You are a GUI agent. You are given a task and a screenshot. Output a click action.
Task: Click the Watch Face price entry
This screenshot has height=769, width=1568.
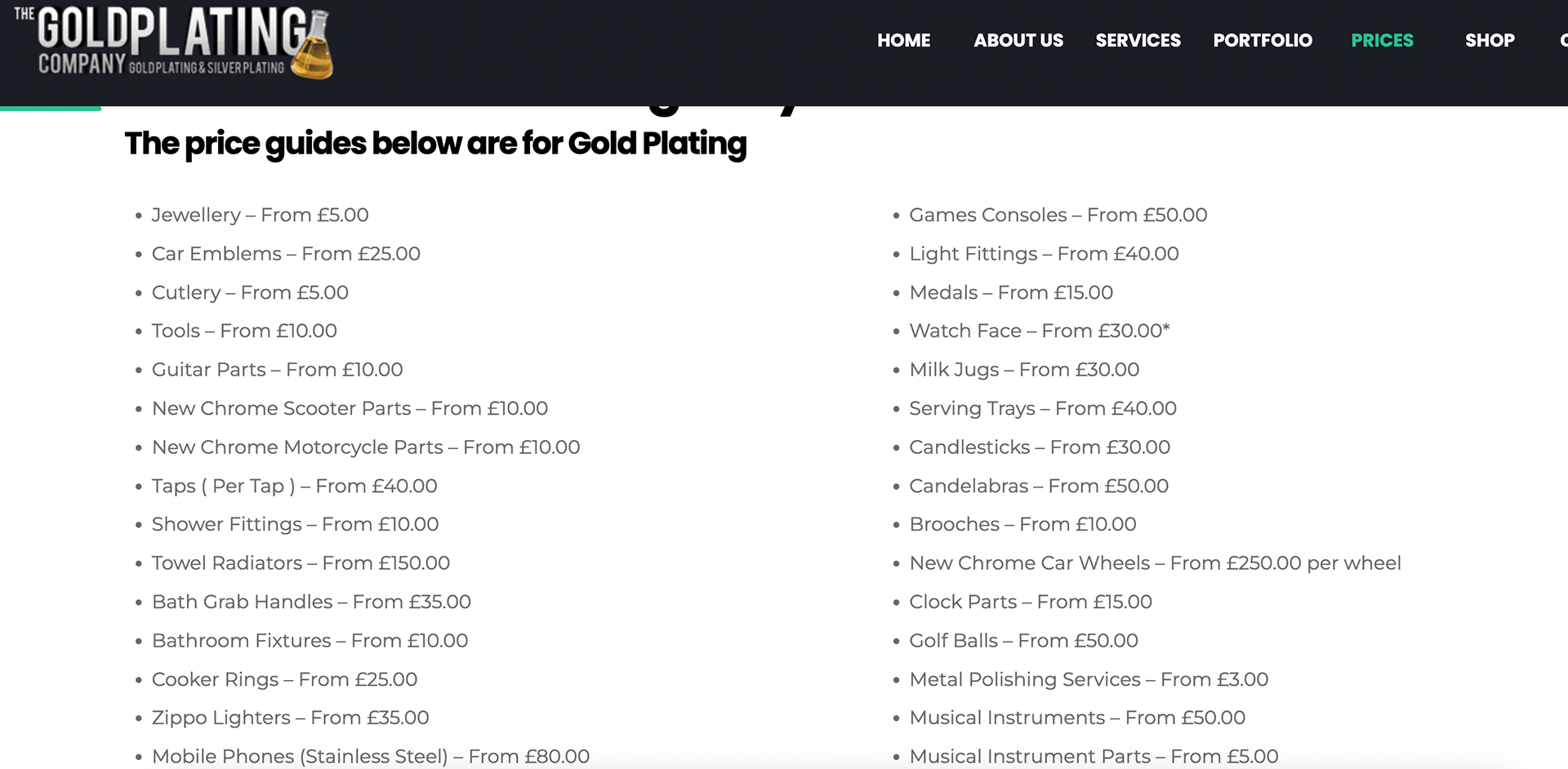1039,331
